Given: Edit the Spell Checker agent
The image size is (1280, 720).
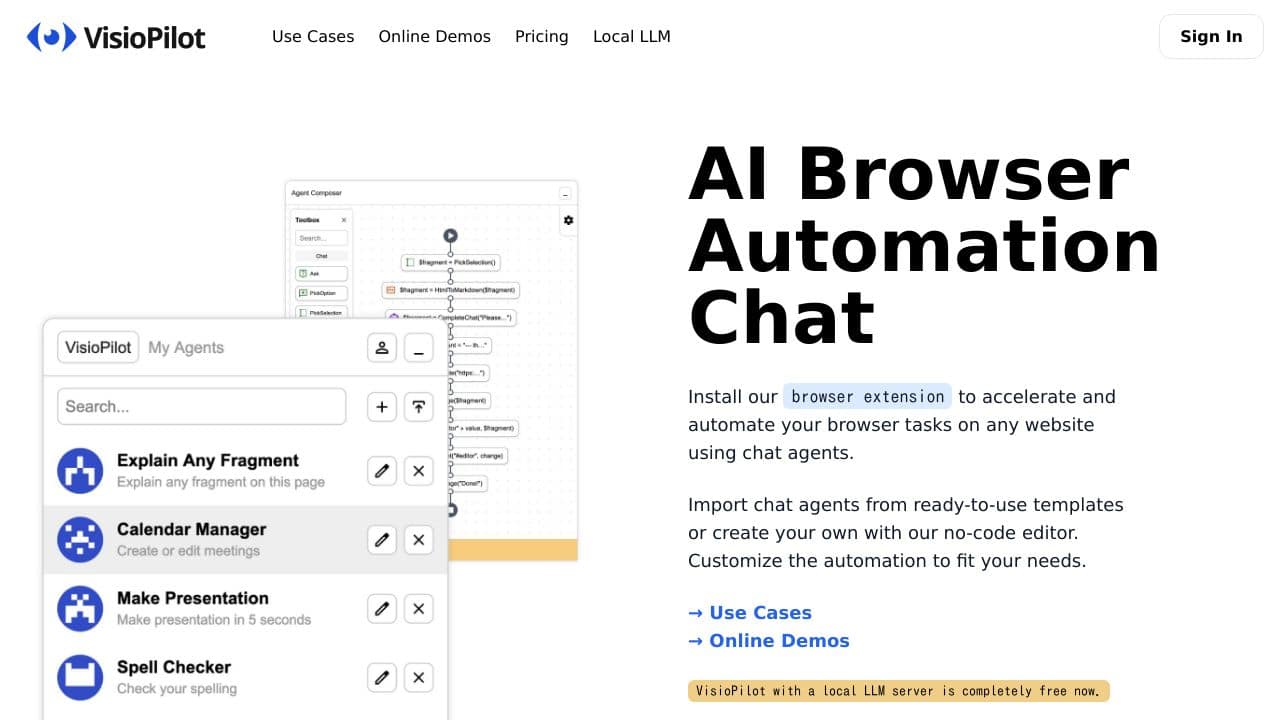Looking at the screenshot, I should pos(381,678).
